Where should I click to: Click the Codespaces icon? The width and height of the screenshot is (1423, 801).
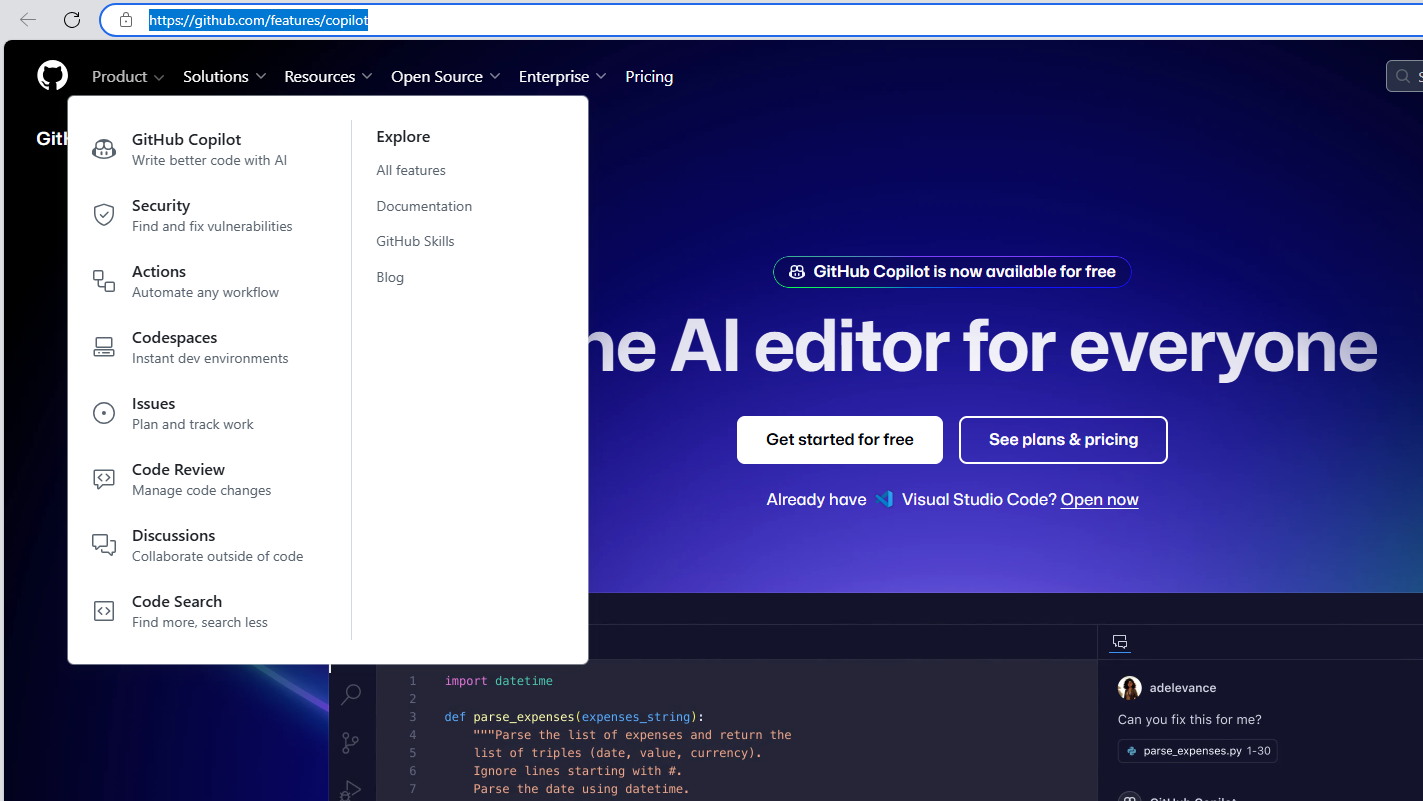(104, 346)
